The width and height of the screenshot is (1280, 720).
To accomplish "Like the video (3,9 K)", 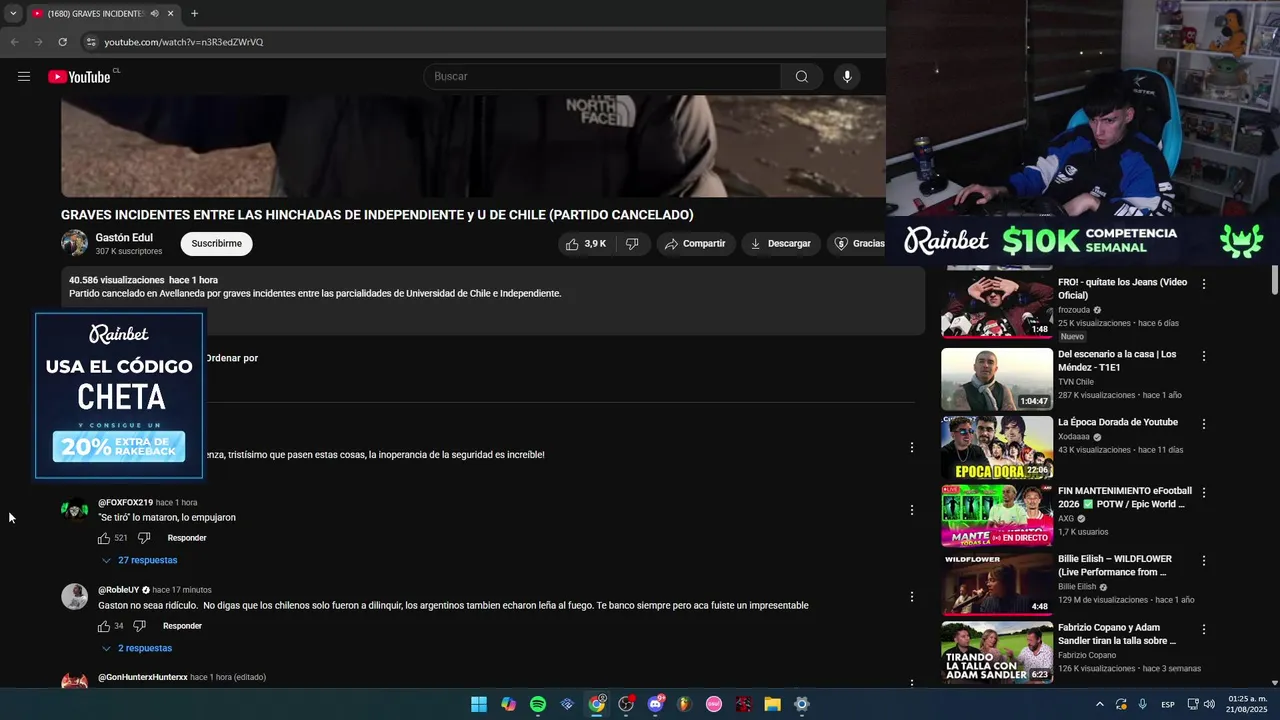I will 586,244.
